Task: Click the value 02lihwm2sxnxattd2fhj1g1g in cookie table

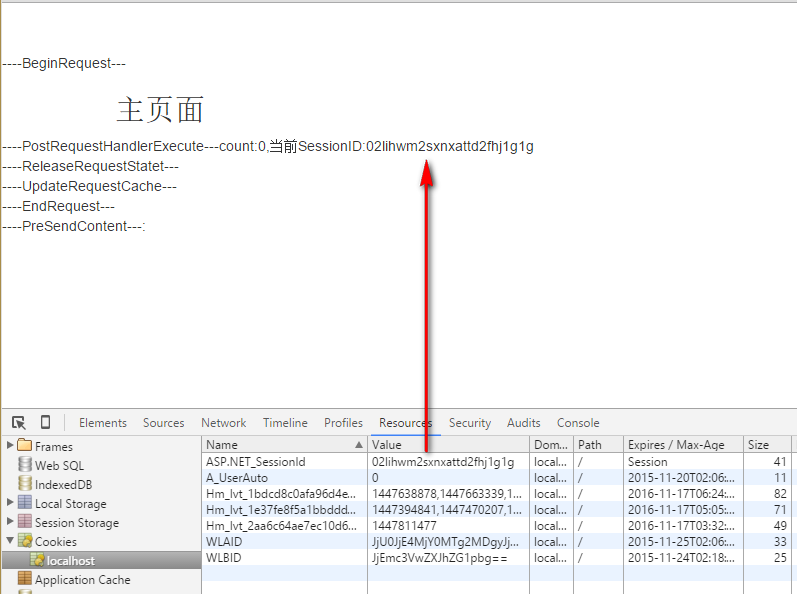Action: (443, 462)
